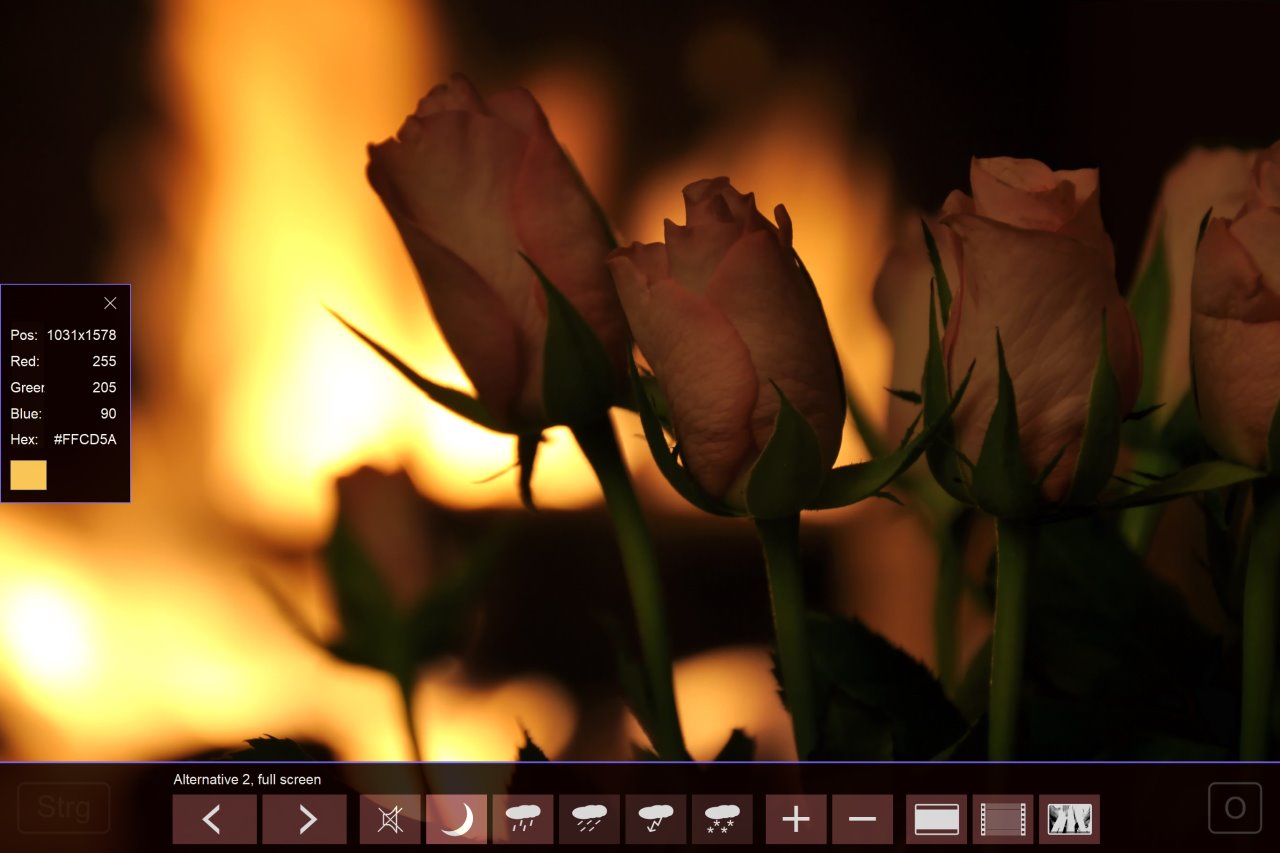The width and height of the screenshot is (1280, 853).
Task: Select the rain cloud effect icon
Action: click(x=523, y=819)
